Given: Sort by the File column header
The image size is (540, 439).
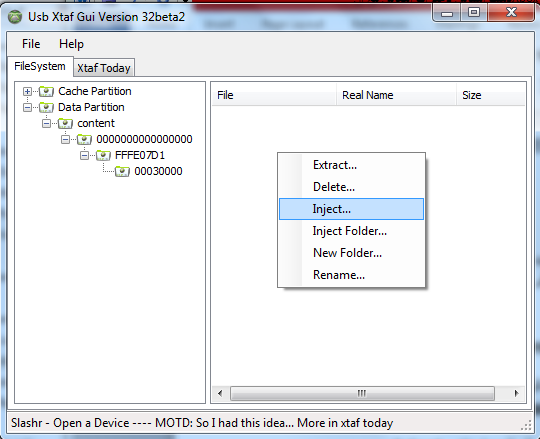Looking at the screenshot, I should click(274, 95).
